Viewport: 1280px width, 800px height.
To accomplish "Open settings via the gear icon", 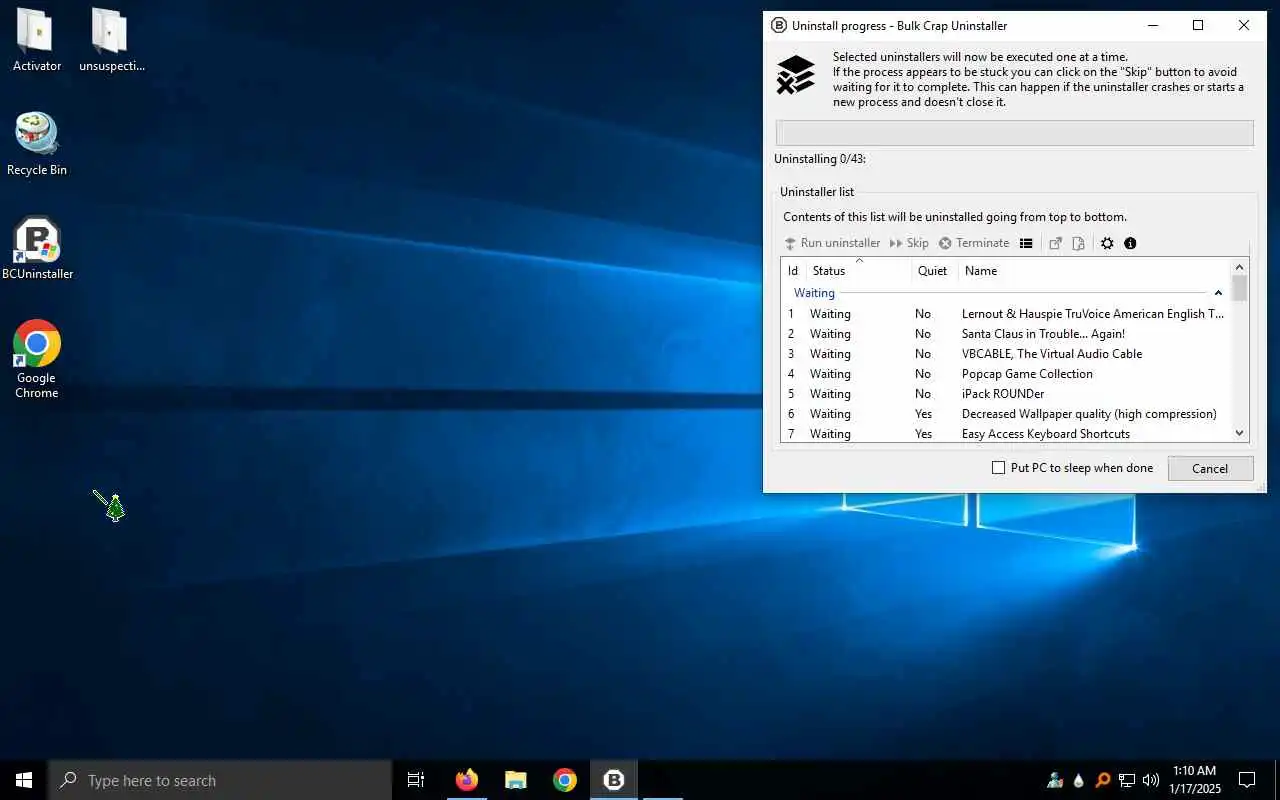I will coord(1107,243).
